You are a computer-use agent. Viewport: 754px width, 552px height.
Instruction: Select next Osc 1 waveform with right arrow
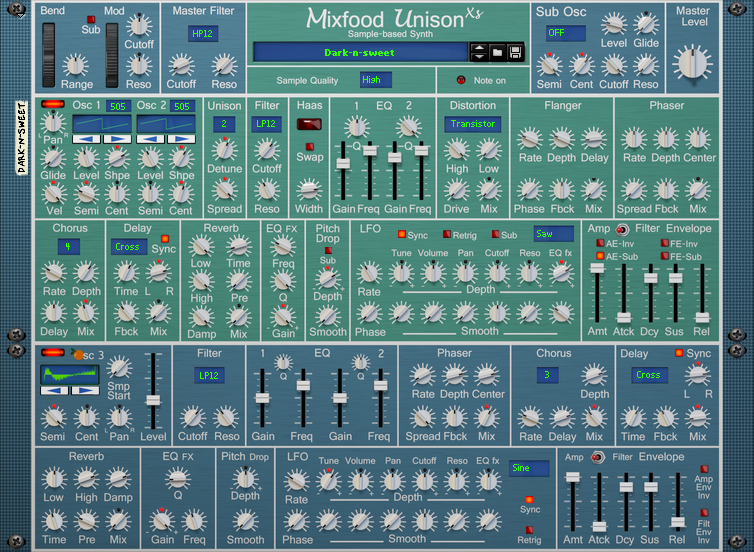click(117, 139)
